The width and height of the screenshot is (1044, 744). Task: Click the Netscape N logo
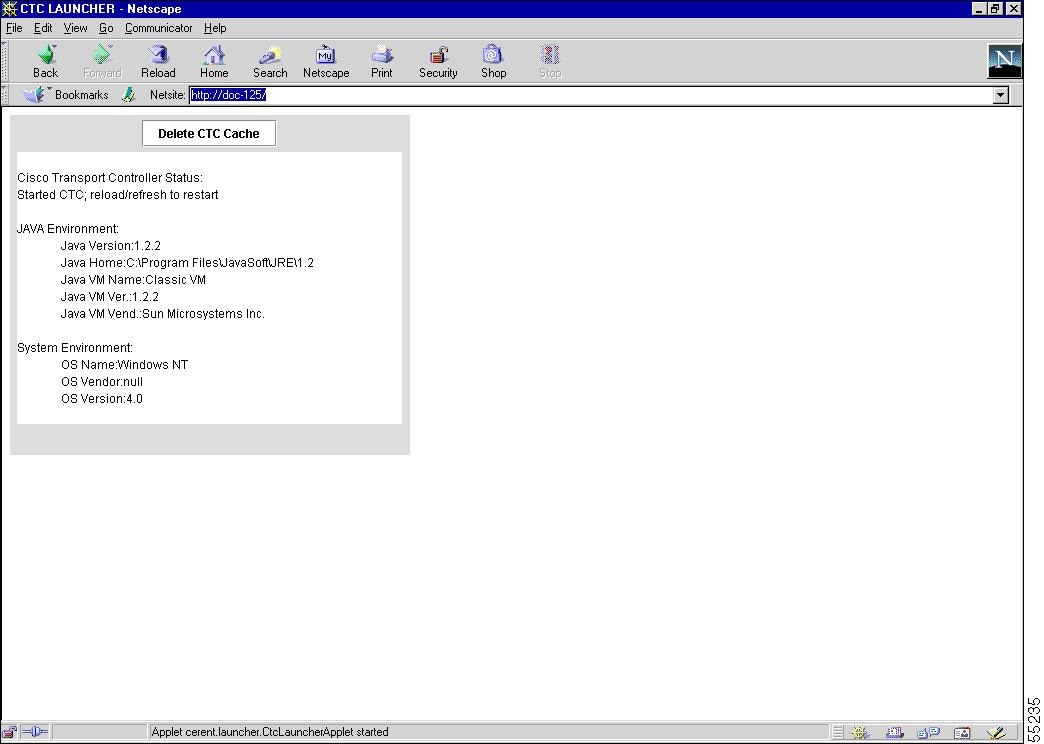(x=1004, y=61)
